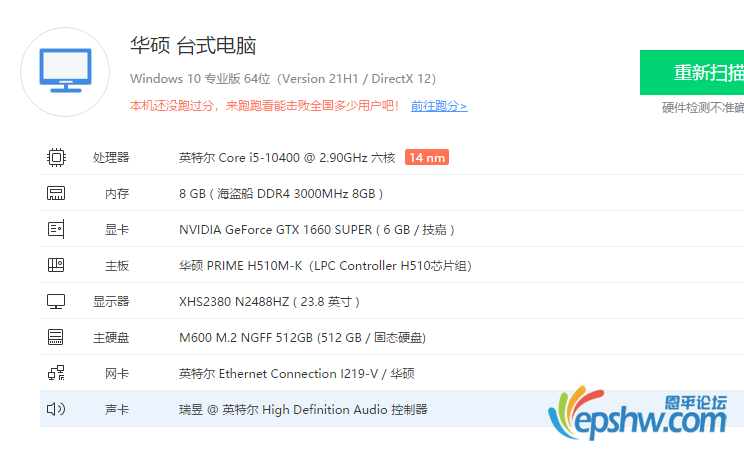Image resolution: width=744 pixels, height=451 pixels.
Task: Click the Ethernet Connection I219-V text
Action: 297,374
